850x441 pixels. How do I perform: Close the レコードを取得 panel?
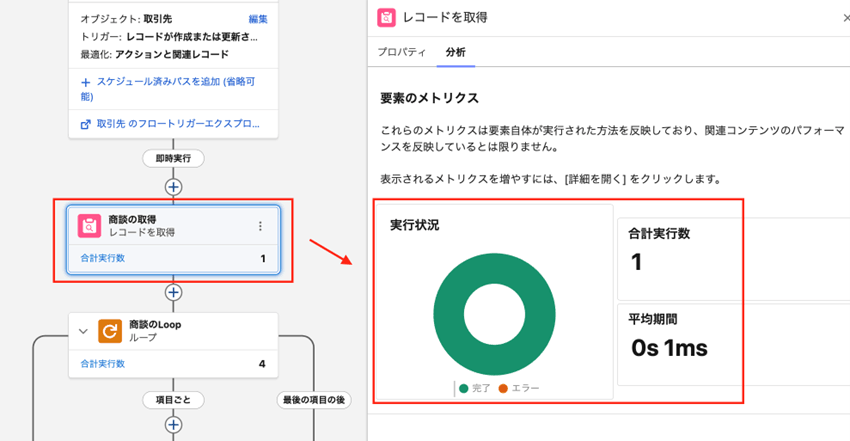pyautogui.click(x=844, y=18)
